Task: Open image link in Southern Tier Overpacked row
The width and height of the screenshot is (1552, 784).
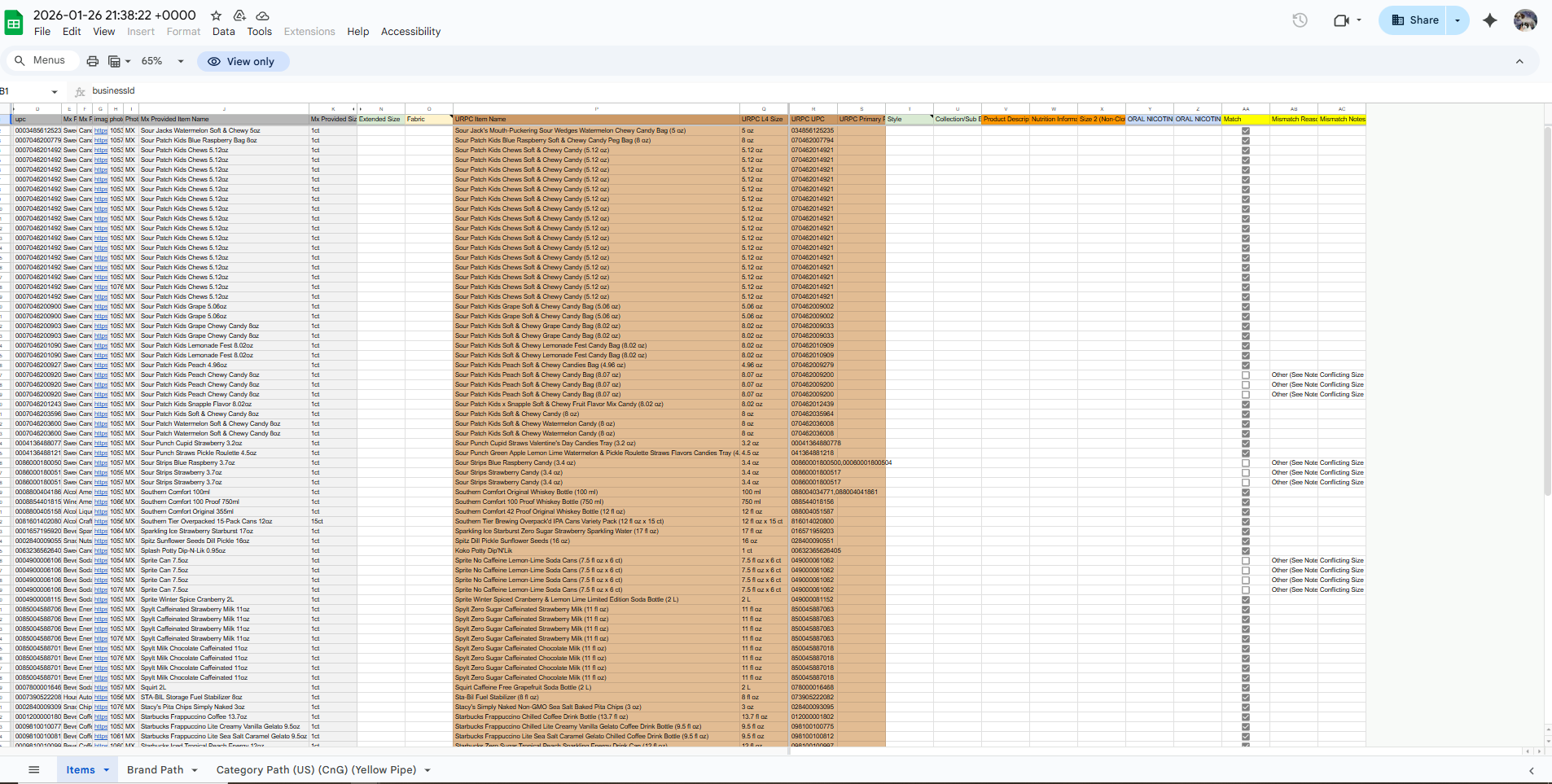Action: [101, 521]
